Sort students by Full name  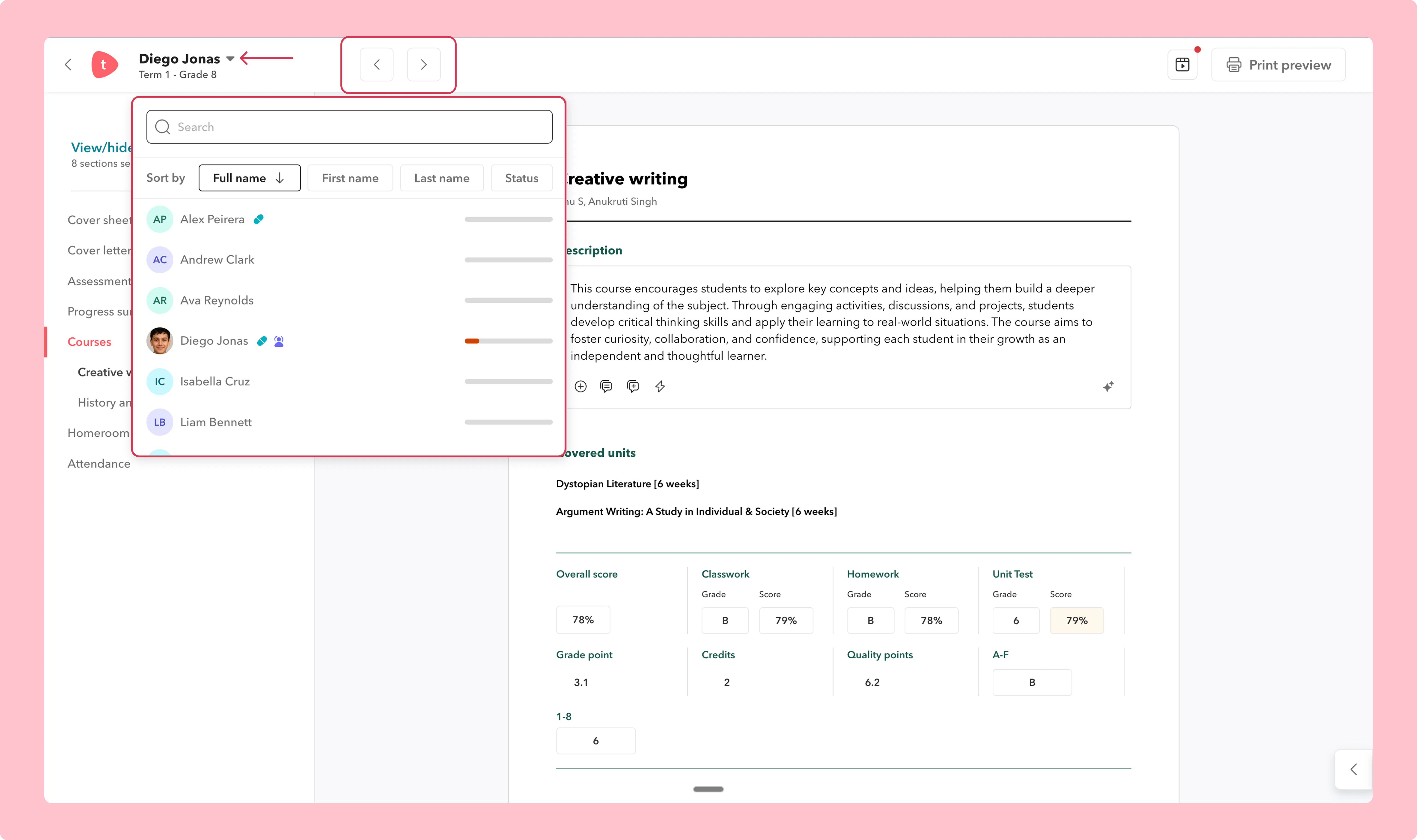point(249,178)
